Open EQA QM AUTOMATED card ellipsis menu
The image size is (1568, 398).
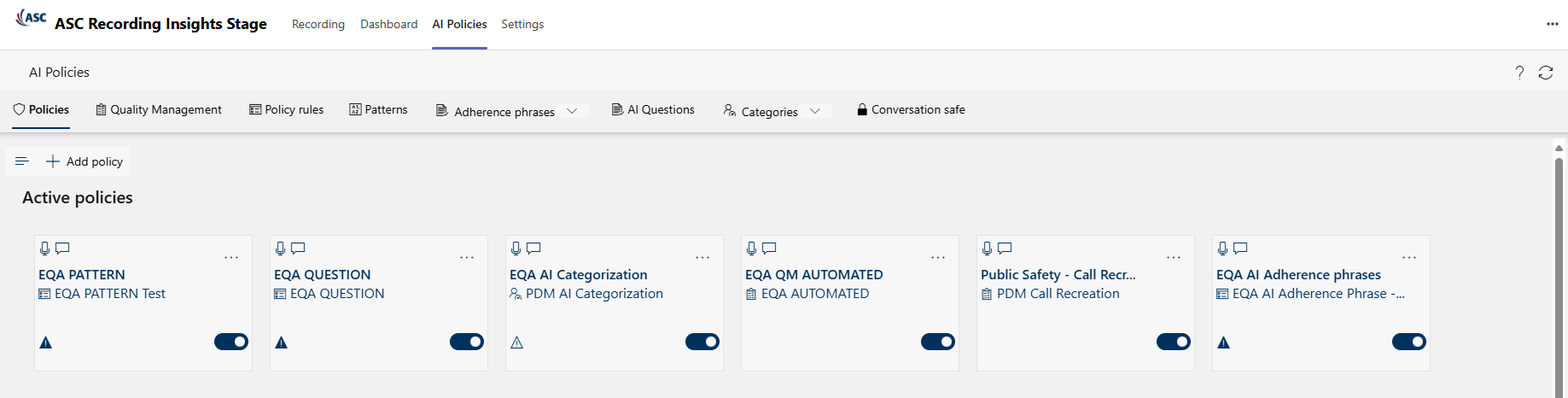938,257
